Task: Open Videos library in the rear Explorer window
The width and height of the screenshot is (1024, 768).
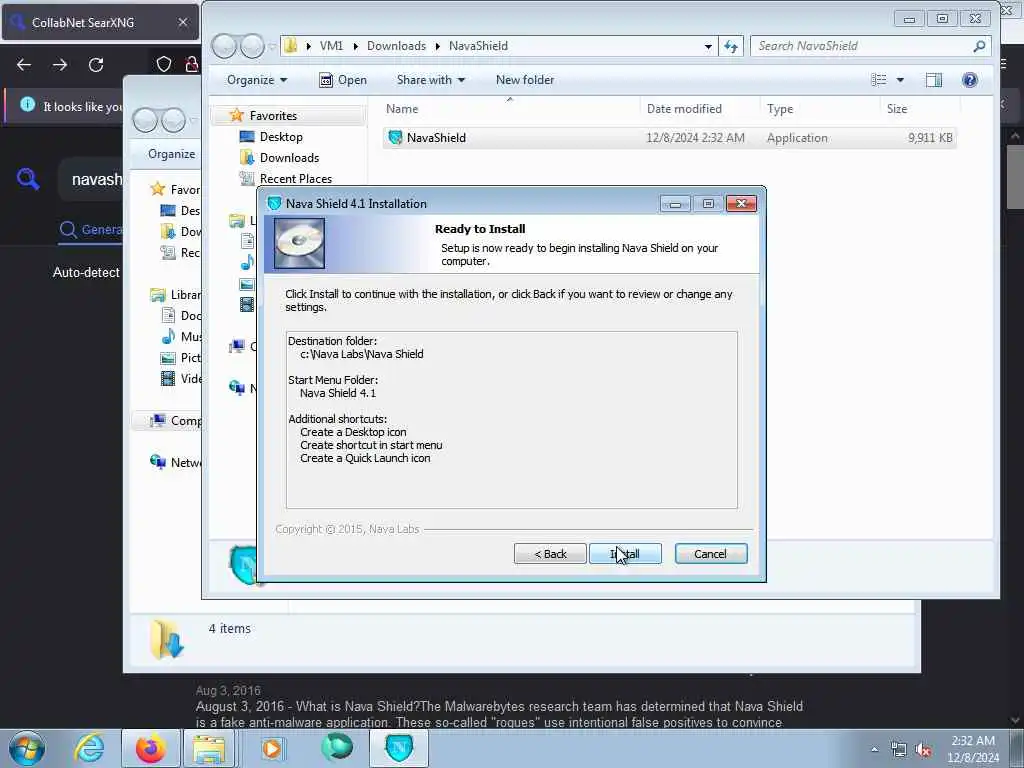Action: pyautogui.click(x=181, y=379)
